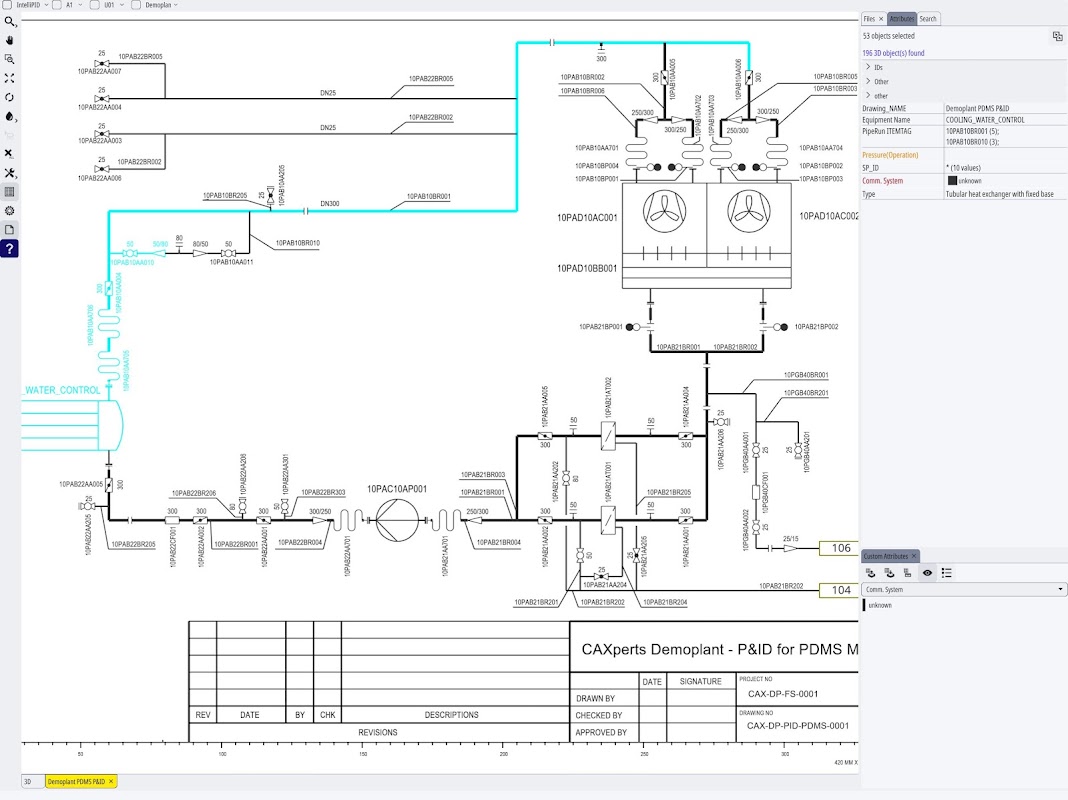Screen dimensions: 1068x800
Task: Open the wrench tools menu
Action: click(x=10, y=173)
